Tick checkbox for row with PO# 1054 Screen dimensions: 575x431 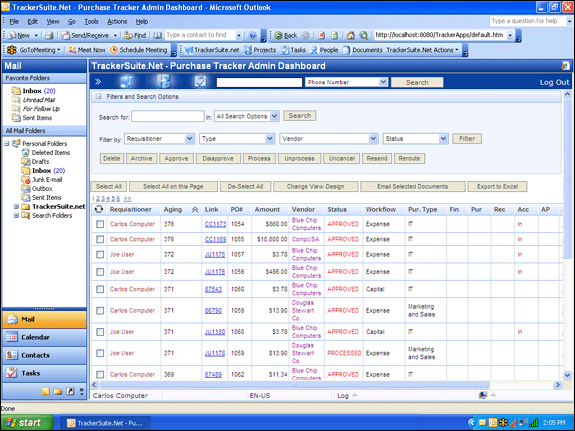(100, 224)
